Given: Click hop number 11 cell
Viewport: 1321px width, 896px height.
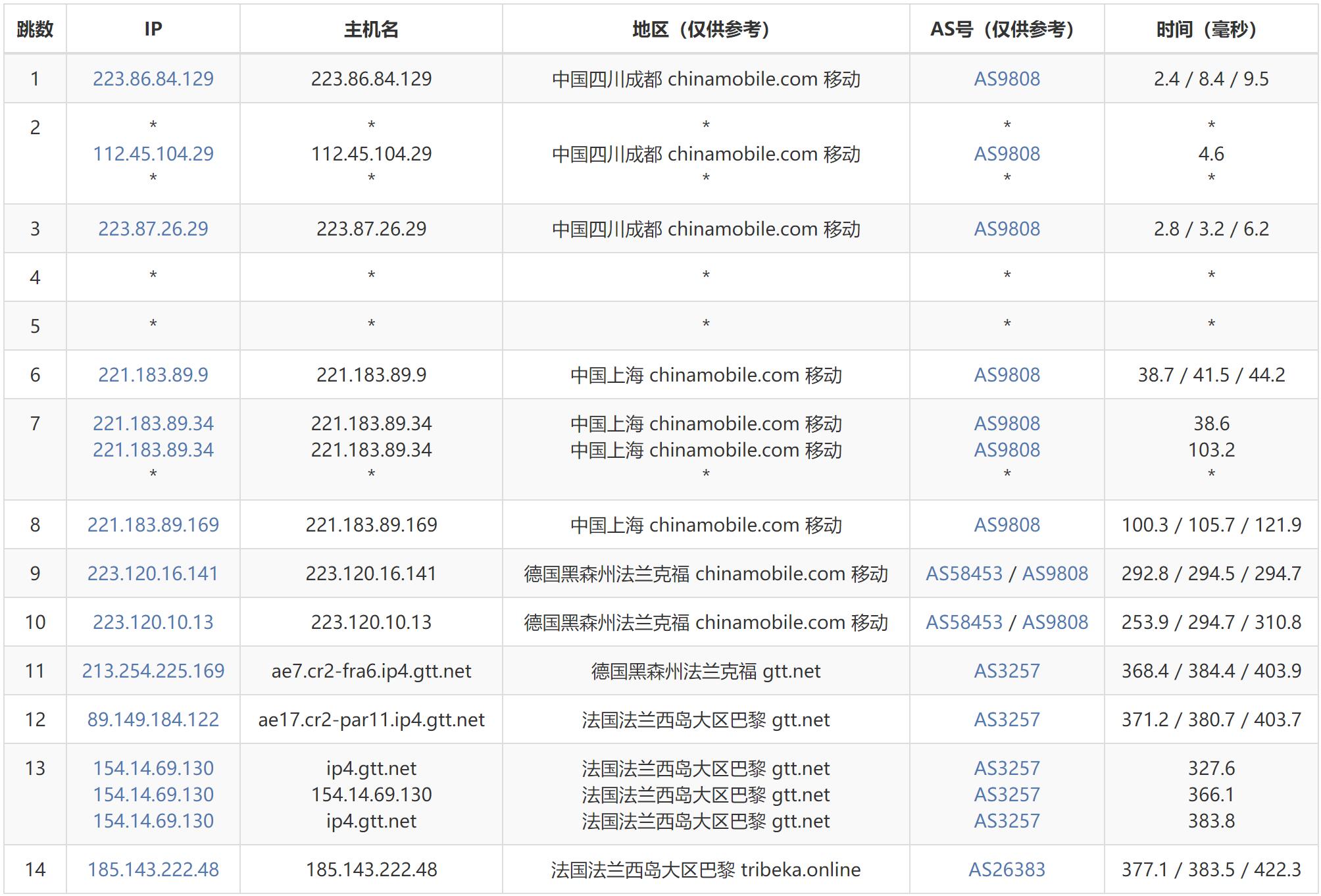Looking at the screenshot, I should click(x=35, y=671).
